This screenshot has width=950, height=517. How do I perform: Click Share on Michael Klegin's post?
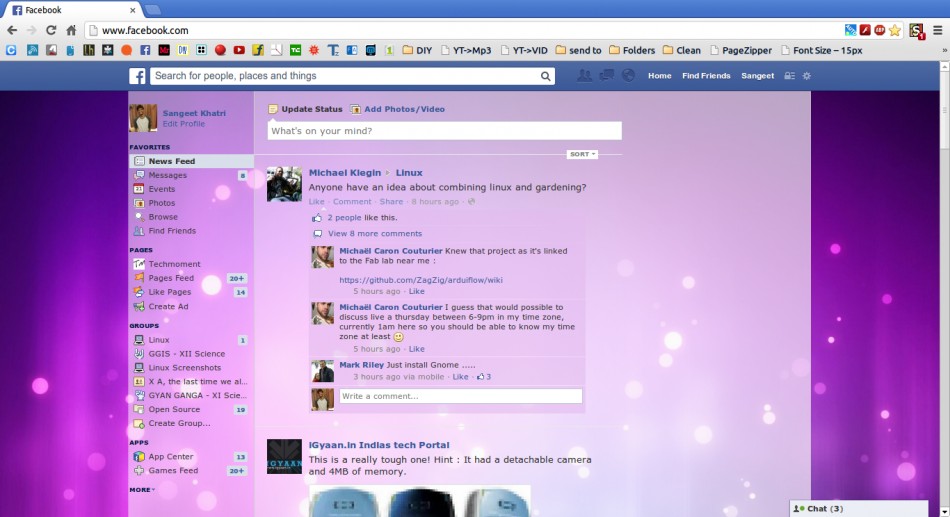coord(391,202)
